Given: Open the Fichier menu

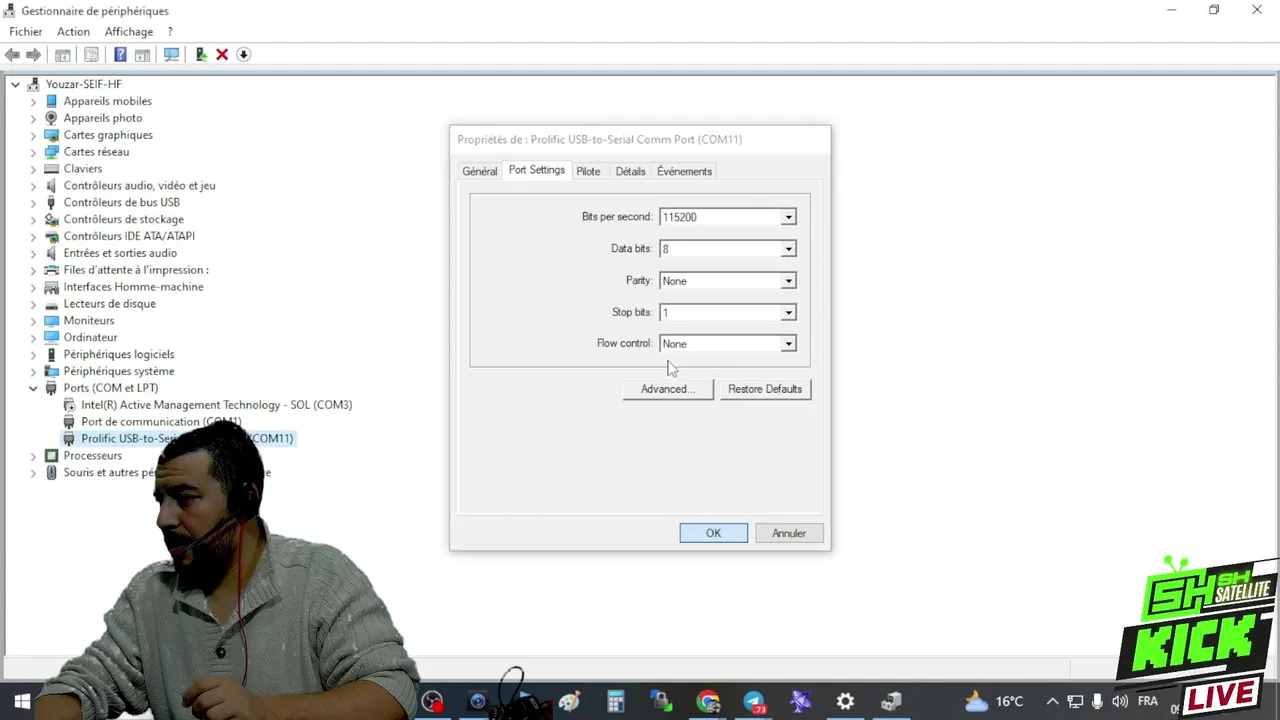Looking at the screenshot, I should click(26, 32).
